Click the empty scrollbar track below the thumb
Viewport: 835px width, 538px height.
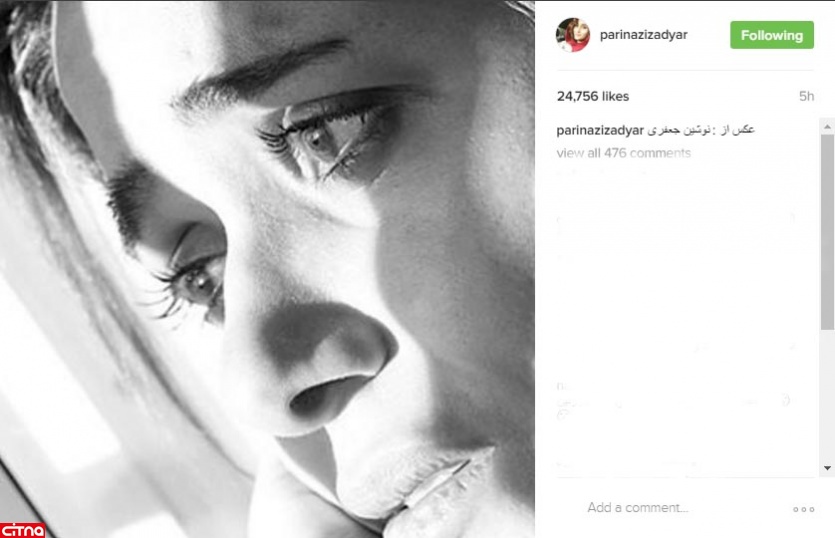click(827, 395)
